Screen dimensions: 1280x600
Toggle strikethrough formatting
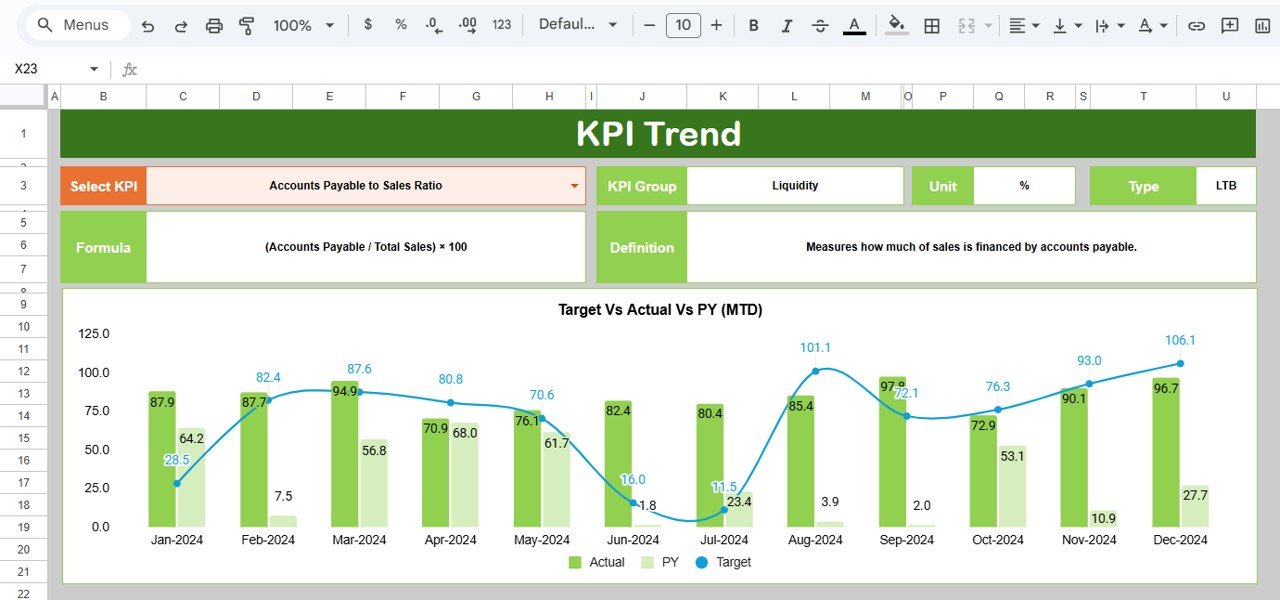coord(820,25)
